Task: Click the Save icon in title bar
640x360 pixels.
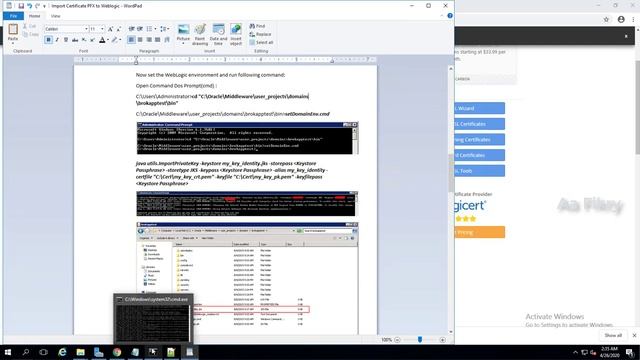Action: pos(21,6)
